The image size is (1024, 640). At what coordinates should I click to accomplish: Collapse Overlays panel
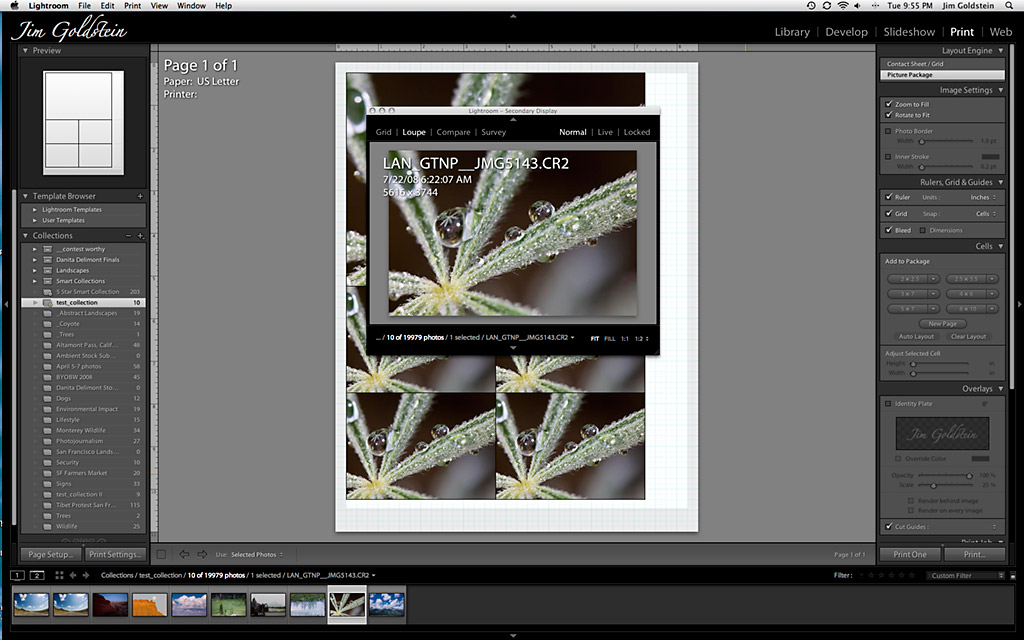click(x=1000, y=389)
